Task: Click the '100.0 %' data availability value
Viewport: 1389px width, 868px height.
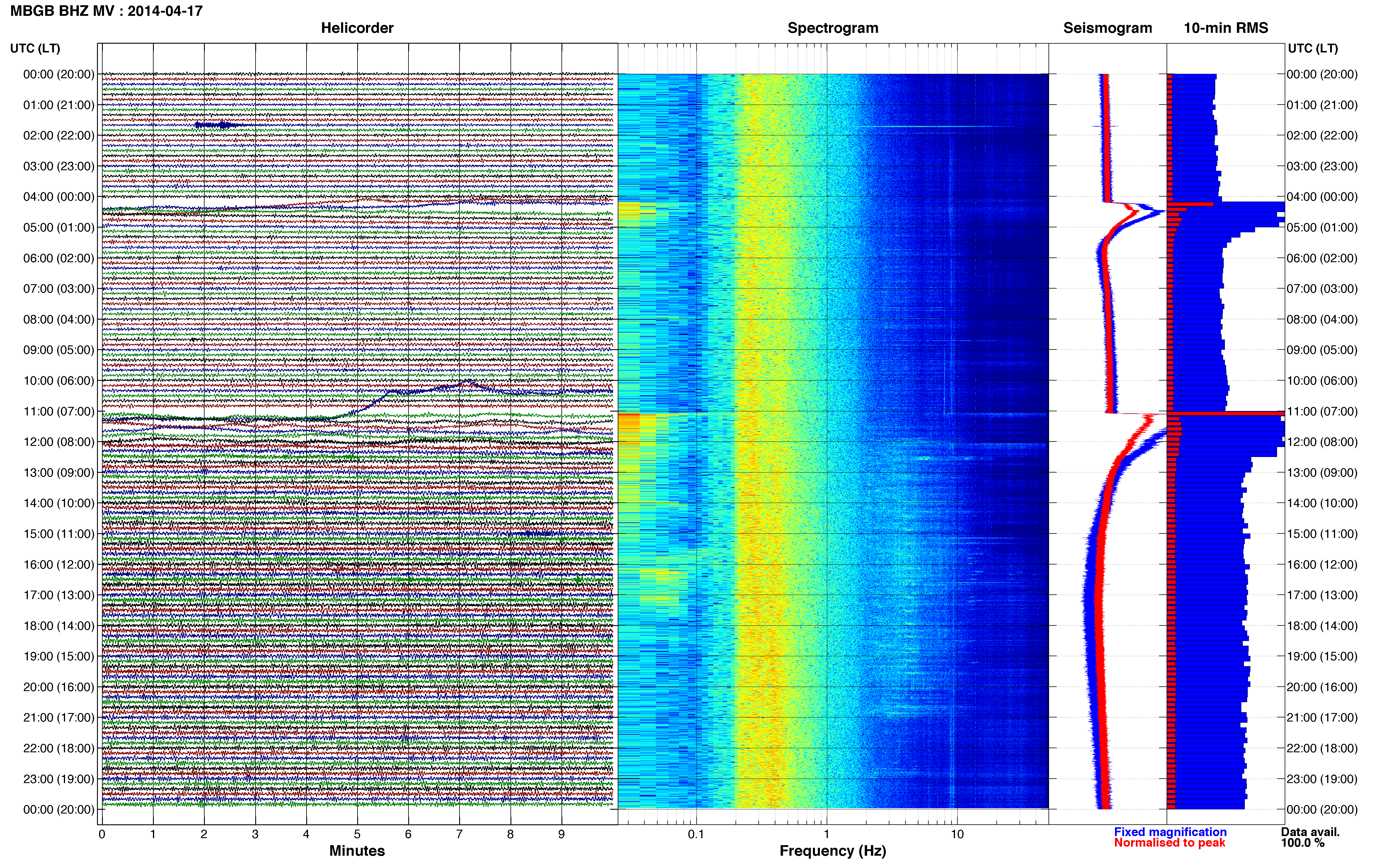Action: pos(1302,843)
